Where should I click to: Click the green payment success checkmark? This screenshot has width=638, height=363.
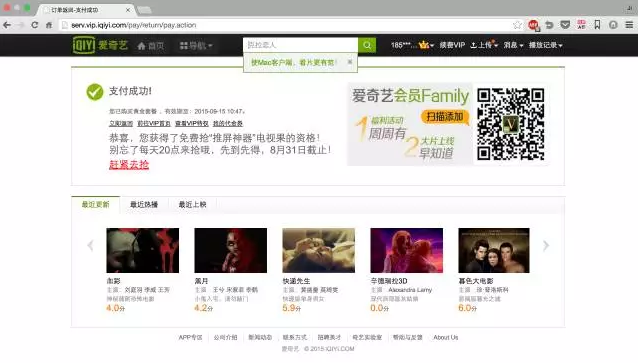pyautogui.click(x=95, y=92)
